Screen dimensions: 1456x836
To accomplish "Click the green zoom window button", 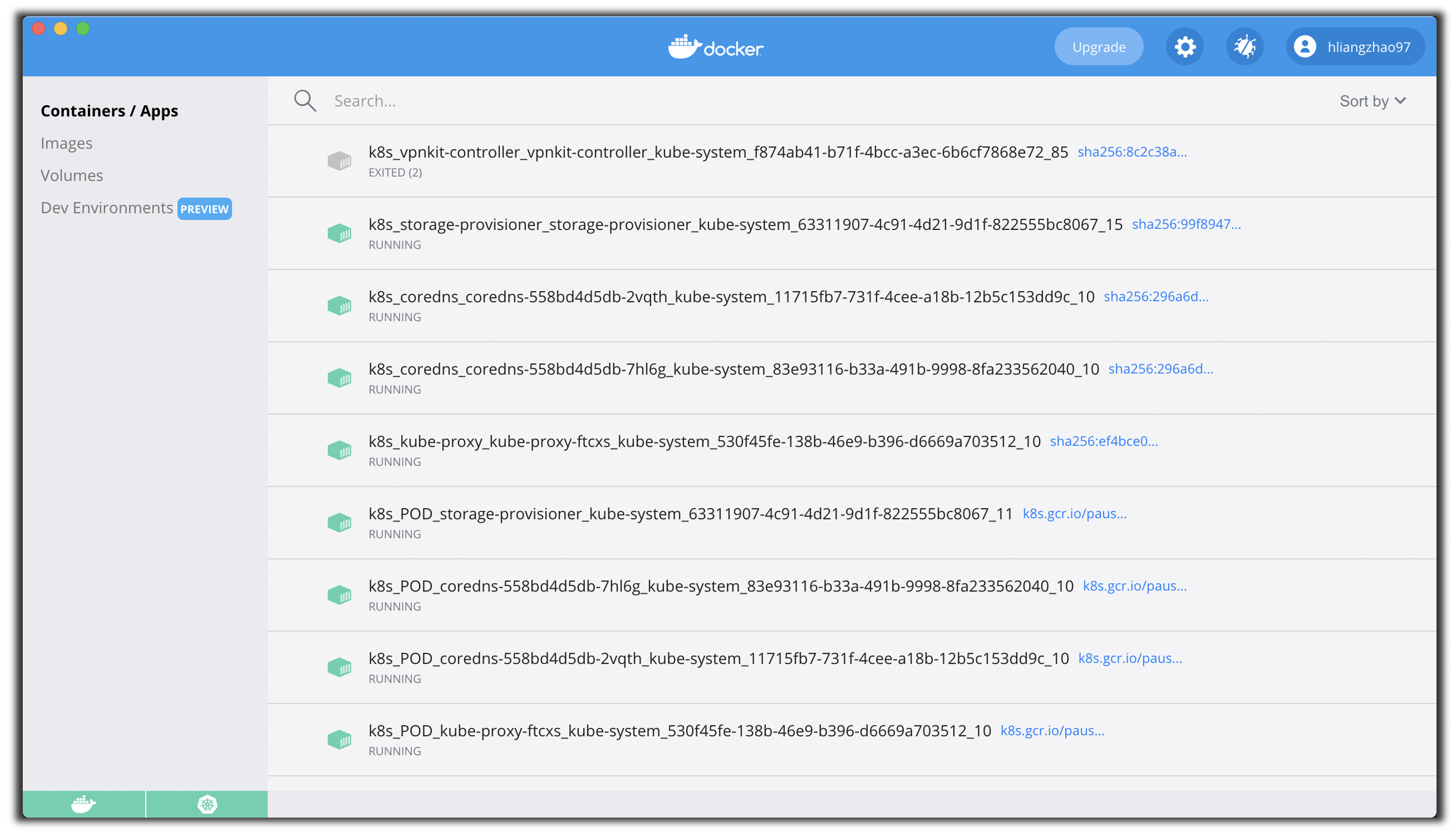I will pyautogui.click(x=83, y=28).
